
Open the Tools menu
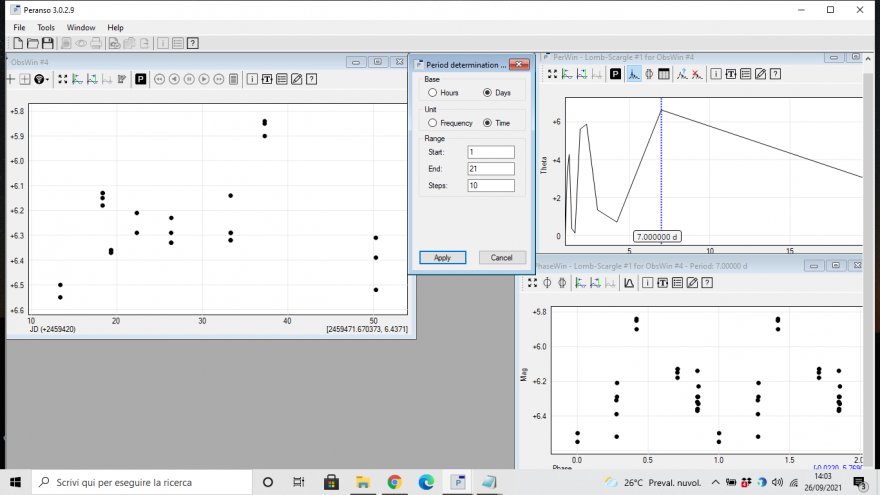(46, 27)
